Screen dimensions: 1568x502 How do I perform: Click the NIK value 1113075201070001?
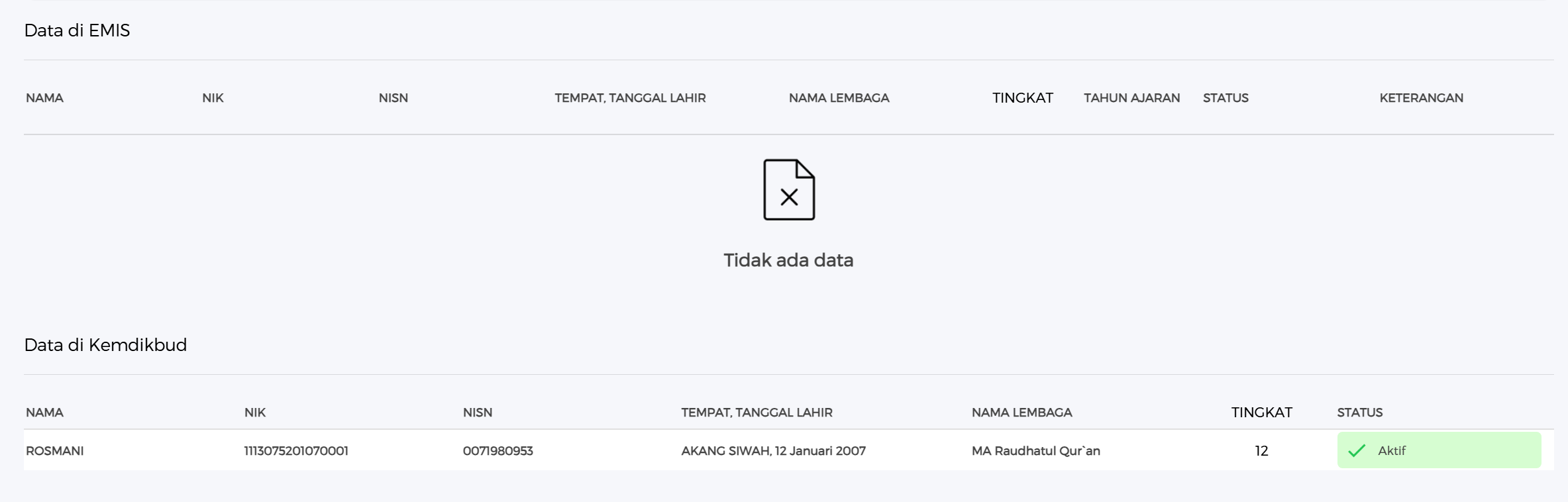coord(295,451)
